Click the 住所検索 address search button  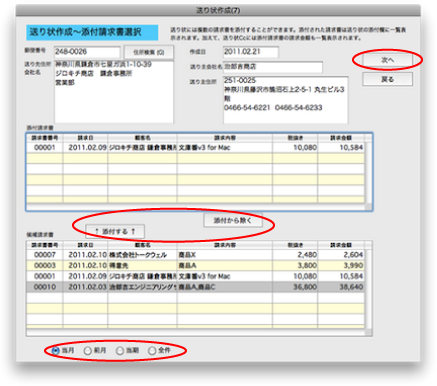pos(149,52)
